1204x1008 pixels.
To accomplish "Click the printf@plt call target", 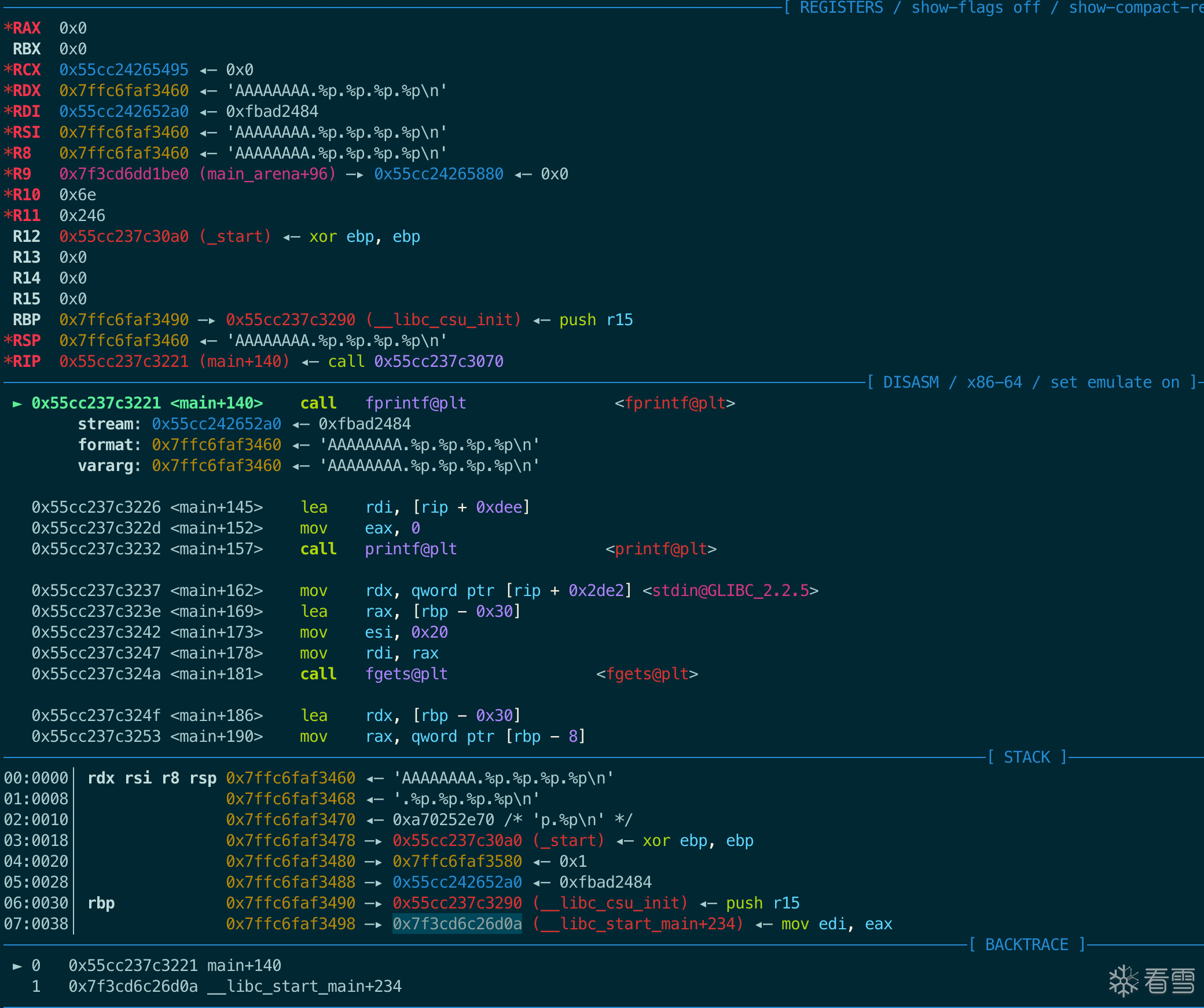I will (410, 549).
